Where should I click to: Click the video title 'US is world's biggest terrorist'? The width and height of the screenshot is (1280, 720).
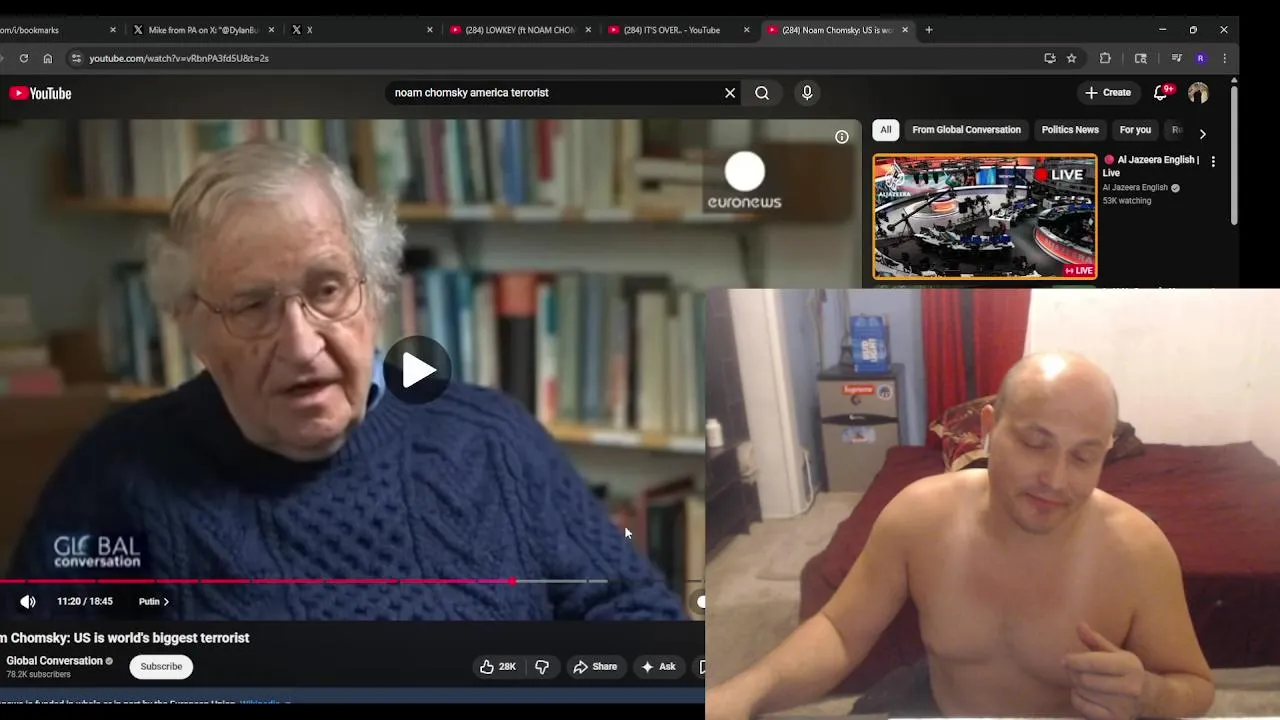click(125, 638)
